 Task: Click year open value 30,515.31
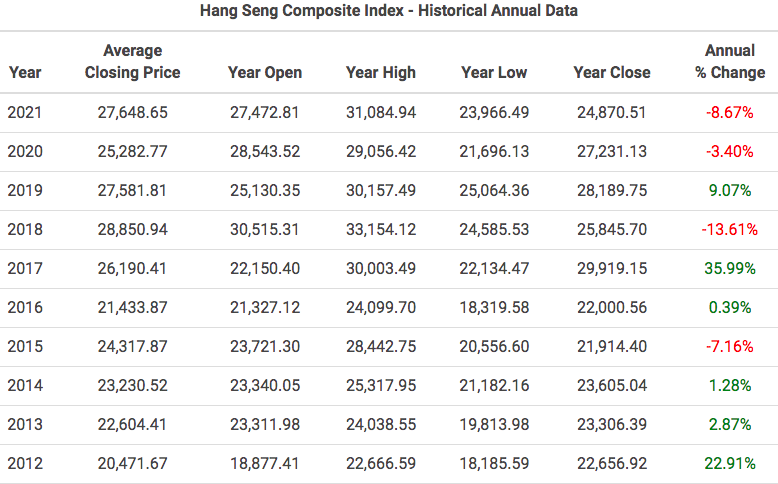[264, 229]
